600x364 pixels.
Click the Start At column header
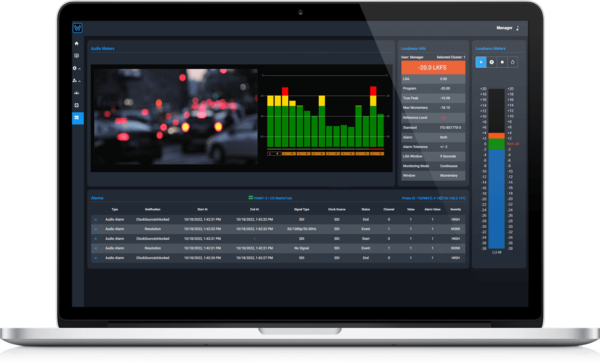tap(202, 209)
